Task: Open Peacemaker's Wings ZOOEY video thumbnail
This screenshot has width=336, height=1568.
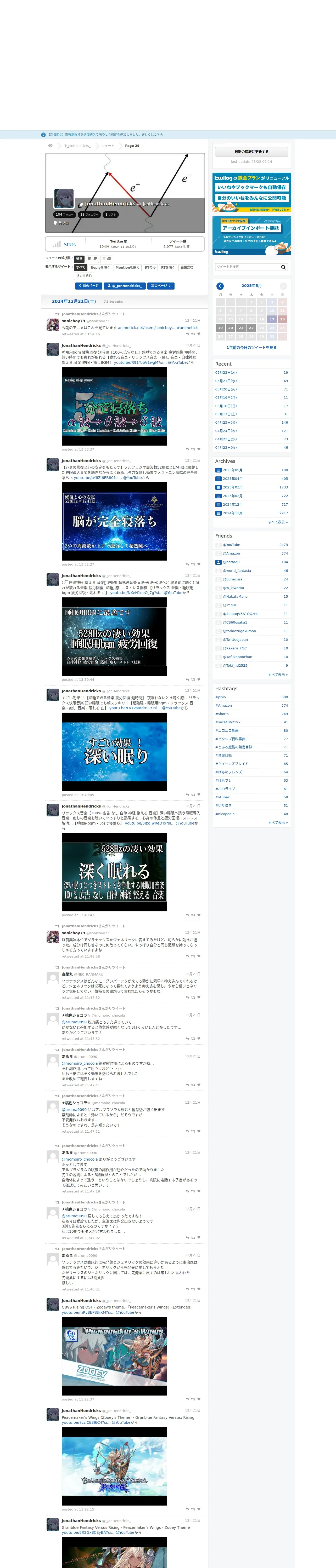Action: pyautogui.click(x=114, y=1356)
